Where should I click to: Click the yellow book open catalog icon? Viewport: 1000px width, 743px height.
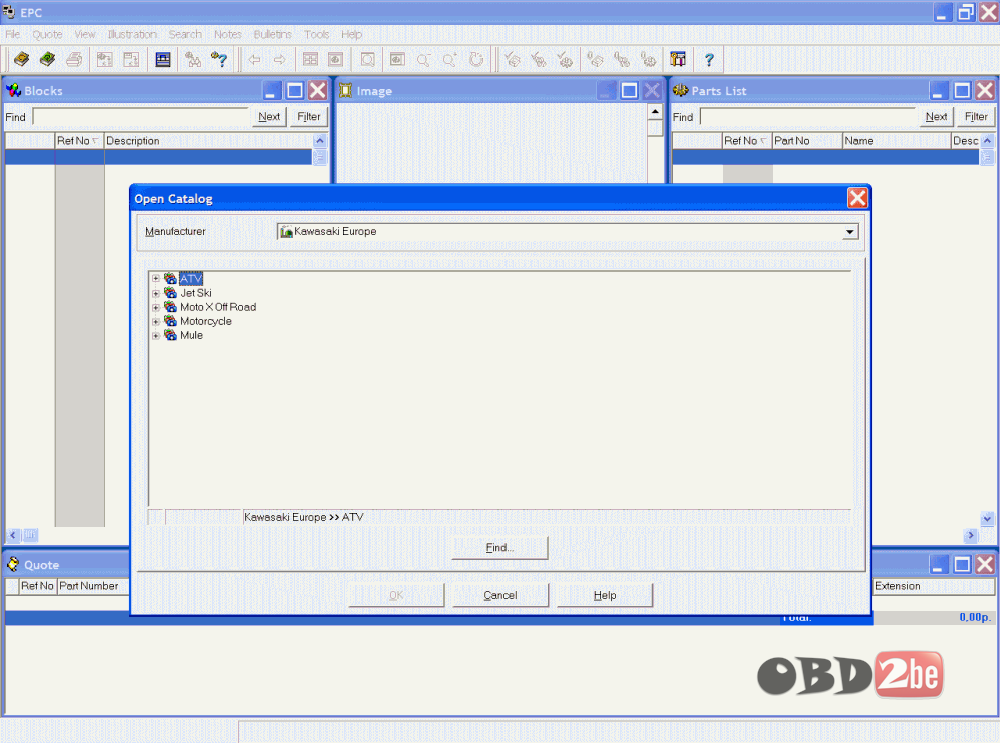pos(22,59)
